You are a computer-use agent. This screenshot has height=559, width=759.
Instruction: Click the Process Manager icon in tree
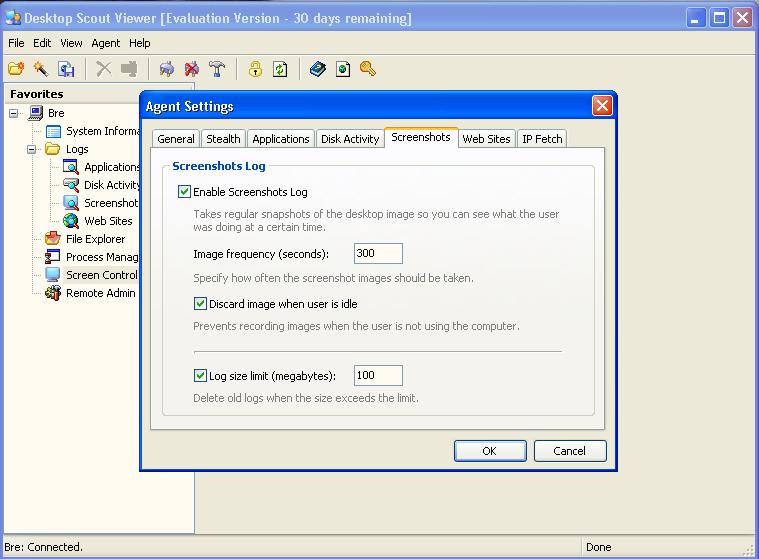pyautogui.click(x=53, y=257)
